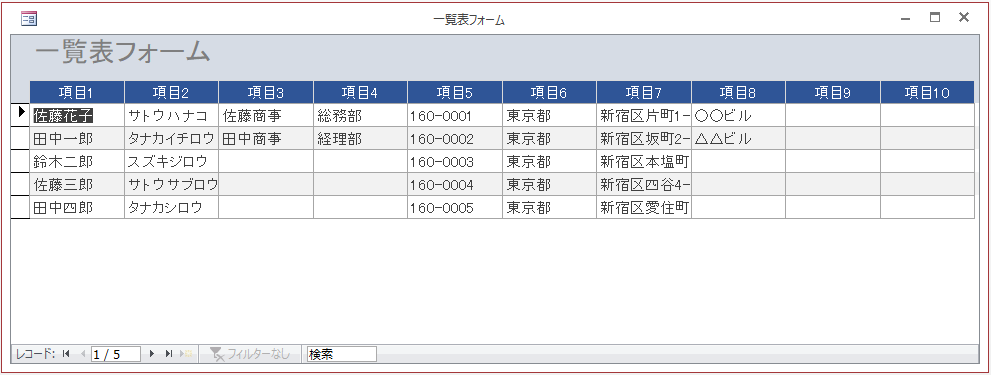Click the cell タナカシロウ
Screen dimensions: 991x375
[x=171, y=207]
